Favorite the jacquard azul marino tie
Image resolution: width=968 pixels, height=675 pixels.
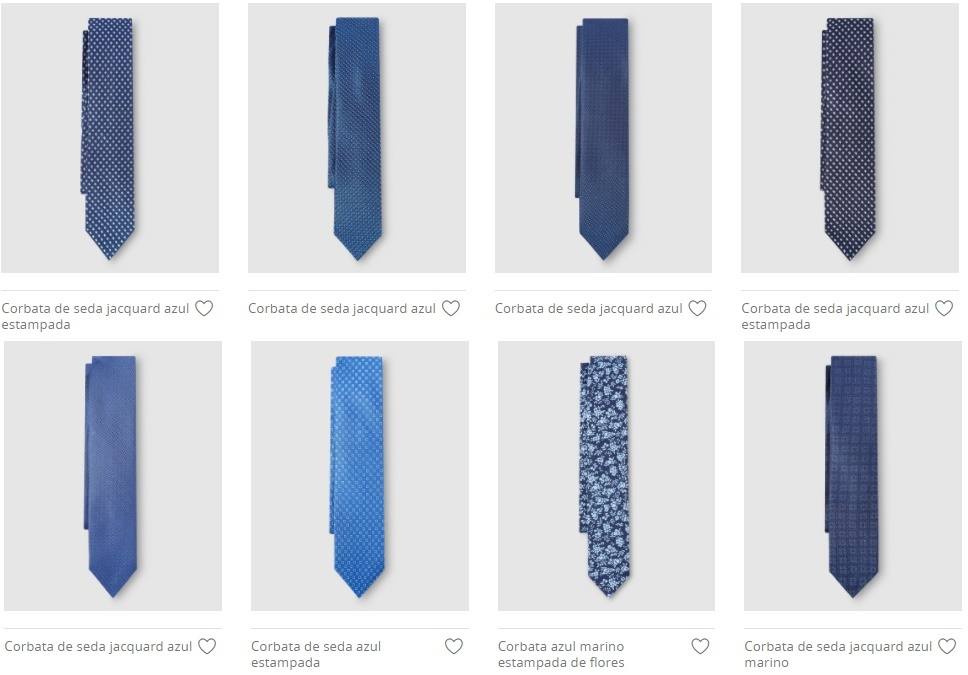coord(947,646)
